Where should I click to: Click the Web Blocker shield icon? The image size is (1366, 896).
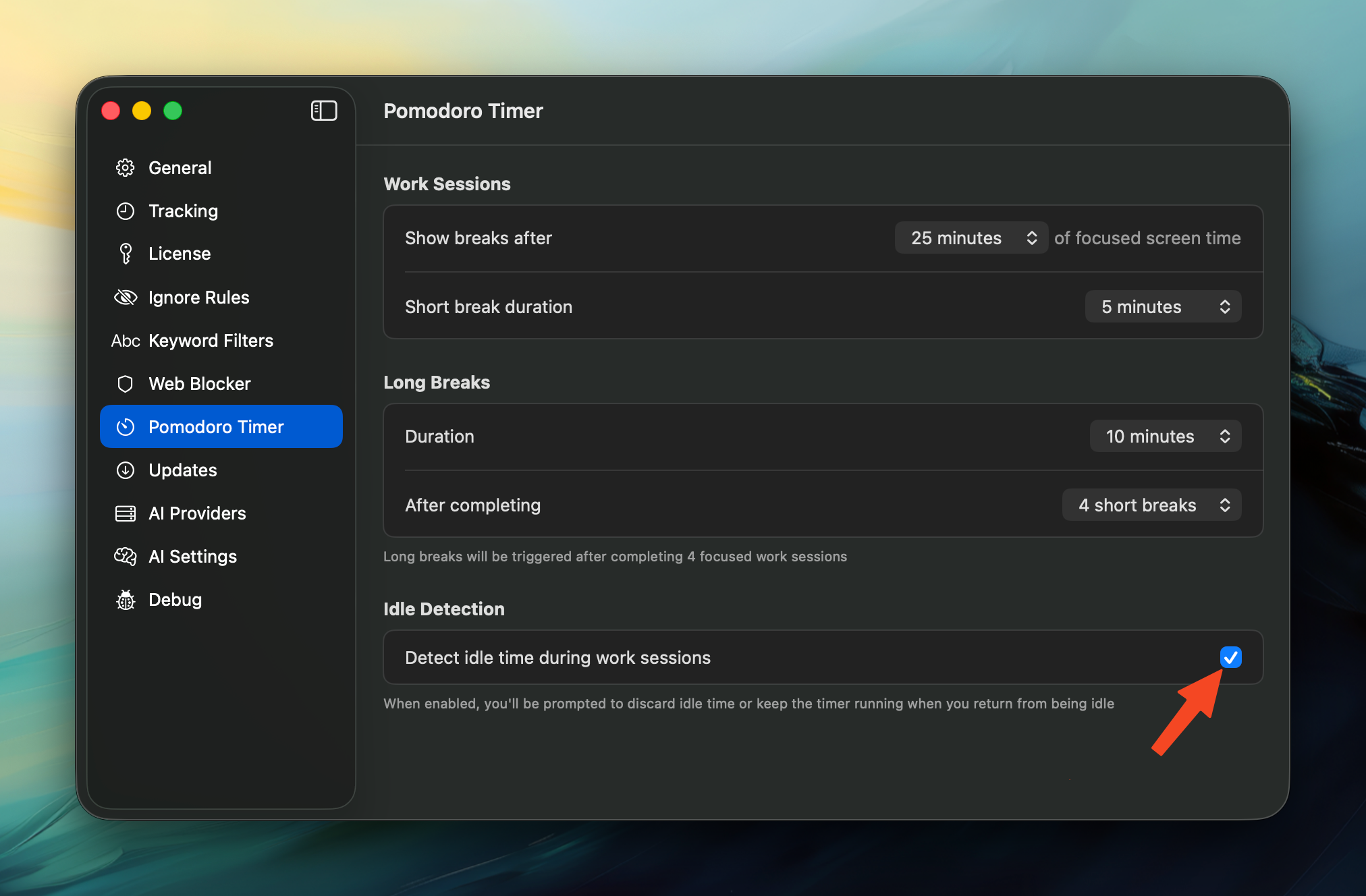[126, 384]
